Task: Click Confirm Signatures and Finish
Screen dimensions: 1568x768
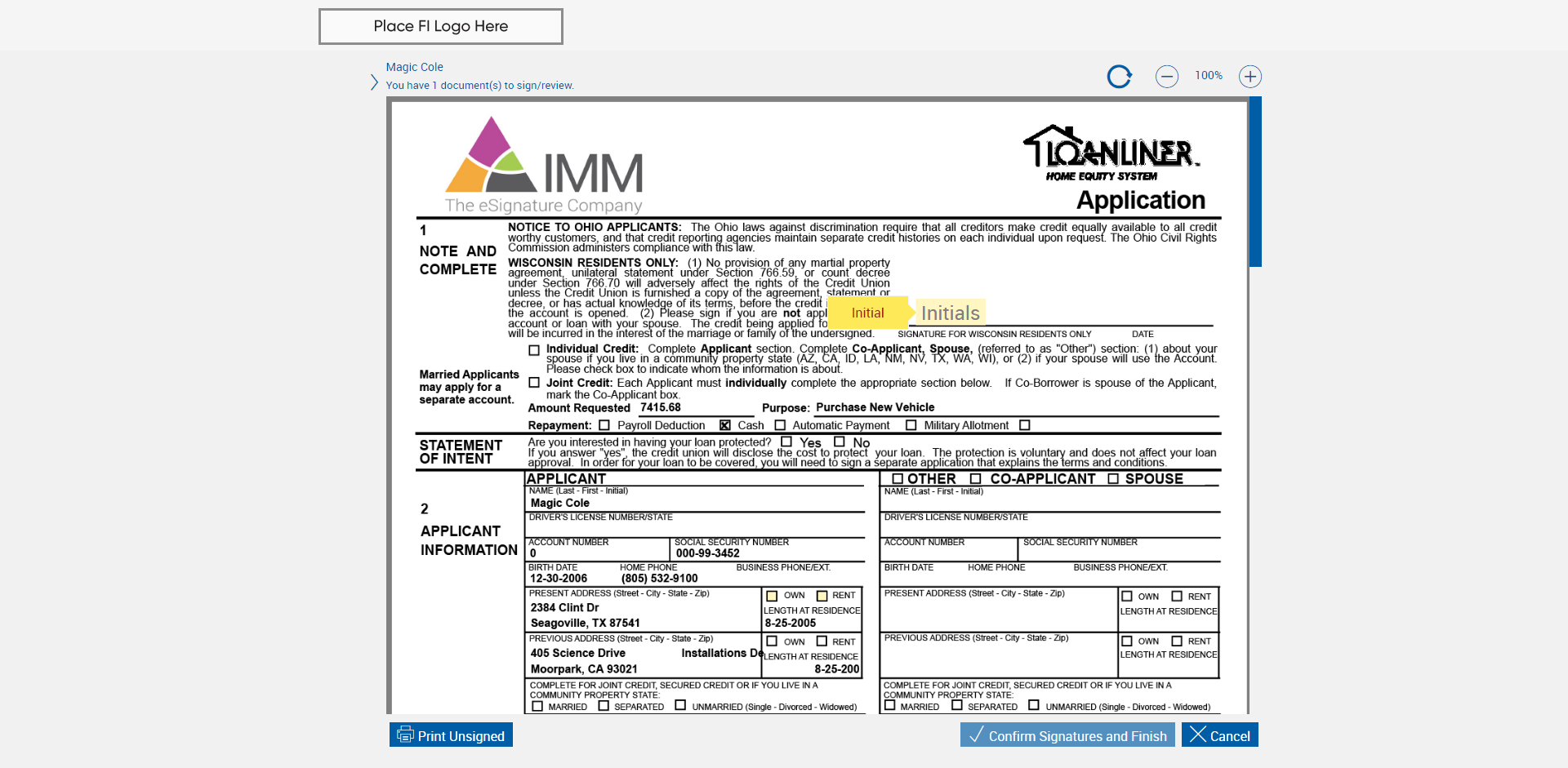Action: tap(1067, 735)
